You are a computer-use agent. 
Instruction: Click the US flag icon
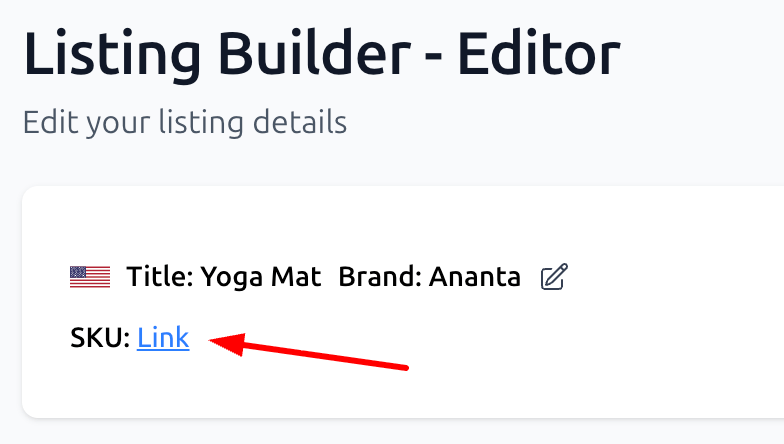[90, 277]
